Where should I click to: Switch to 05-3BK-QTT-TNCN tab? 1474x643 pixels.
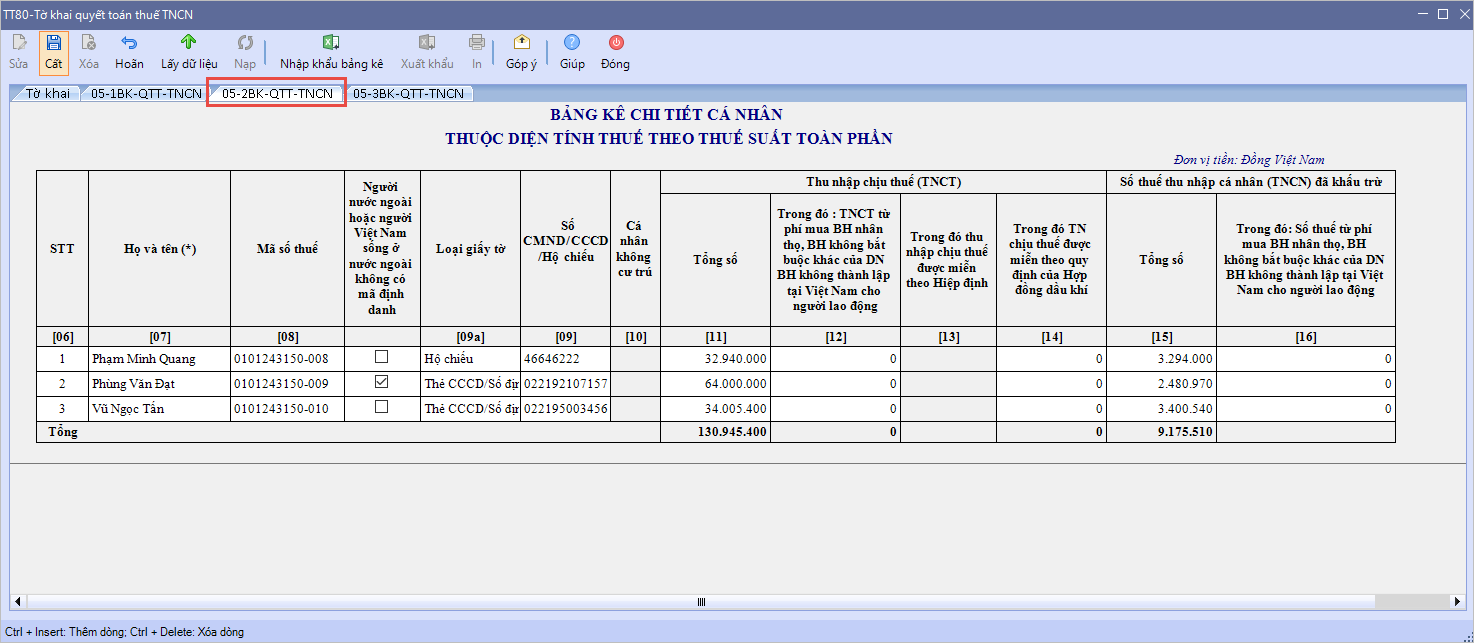(x=408, y=94)
